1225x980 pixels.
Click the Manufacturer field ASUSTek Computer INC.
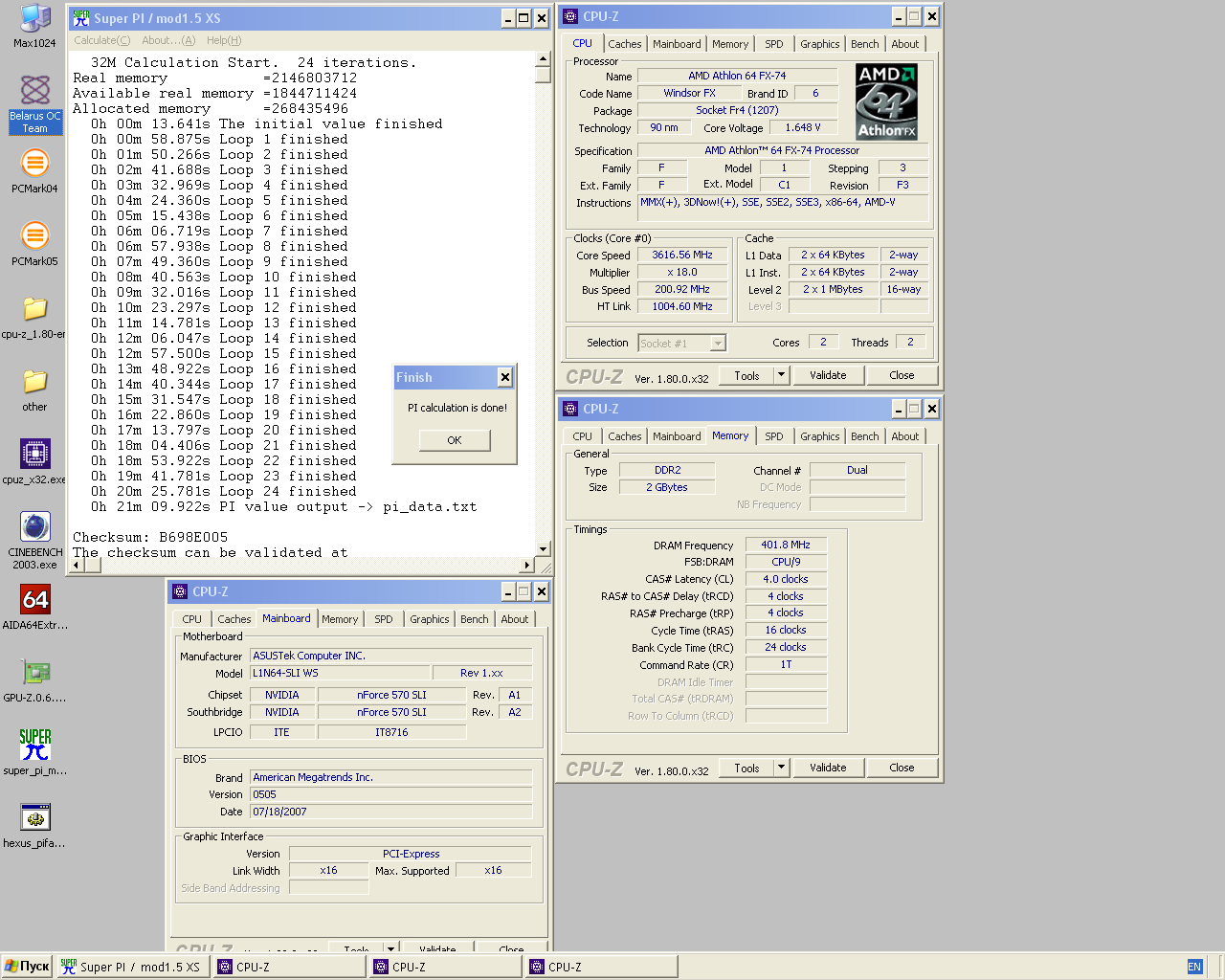click(x=390, y=656)
